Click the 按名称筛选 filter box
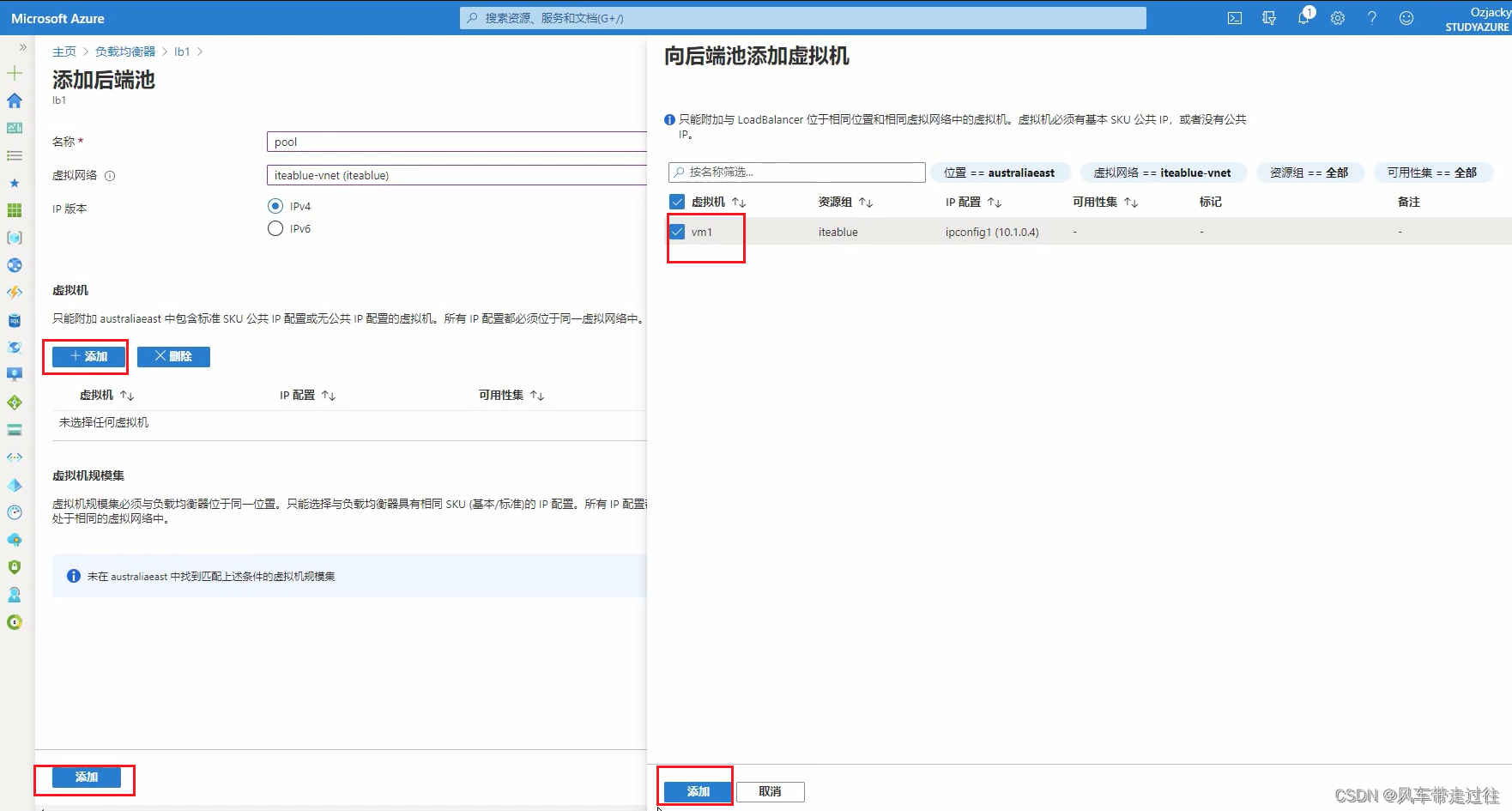 click(x=797, y=172)
